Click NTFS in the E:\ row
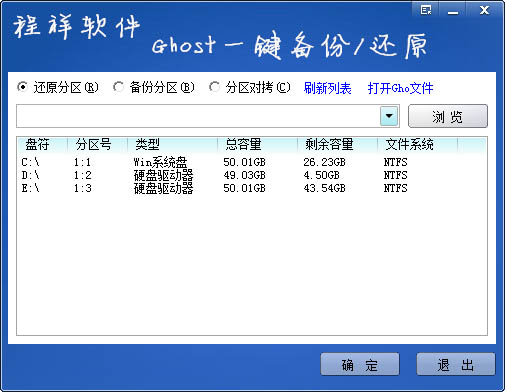Image resolution: width=505 pixels, height=392 pixels. pos(395,188)
